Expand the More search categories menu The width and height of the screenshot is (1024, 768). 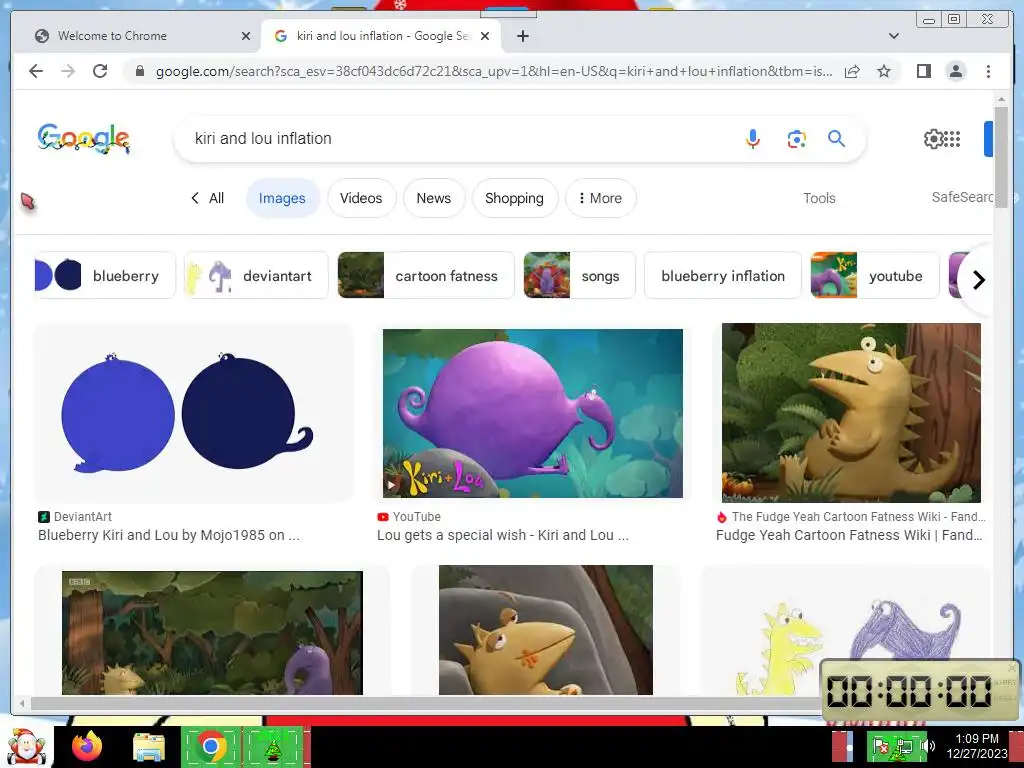600,198
